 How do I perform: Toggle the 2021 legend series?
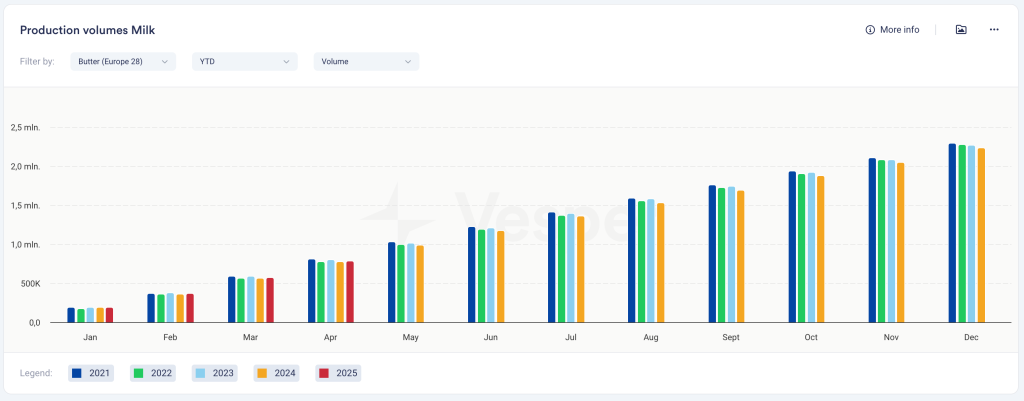91,374
